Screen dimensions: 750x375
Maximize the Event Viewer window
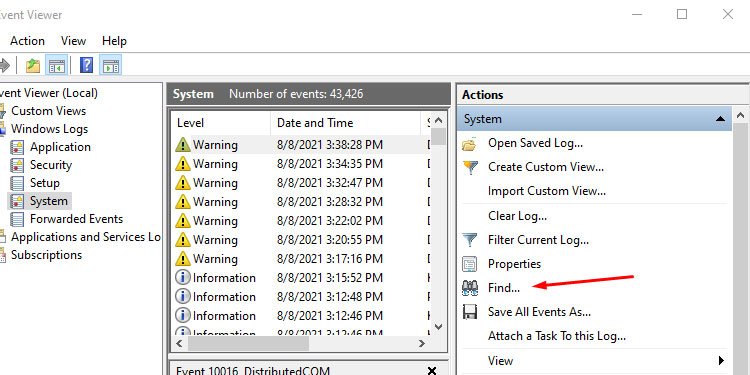click(682, 14)
